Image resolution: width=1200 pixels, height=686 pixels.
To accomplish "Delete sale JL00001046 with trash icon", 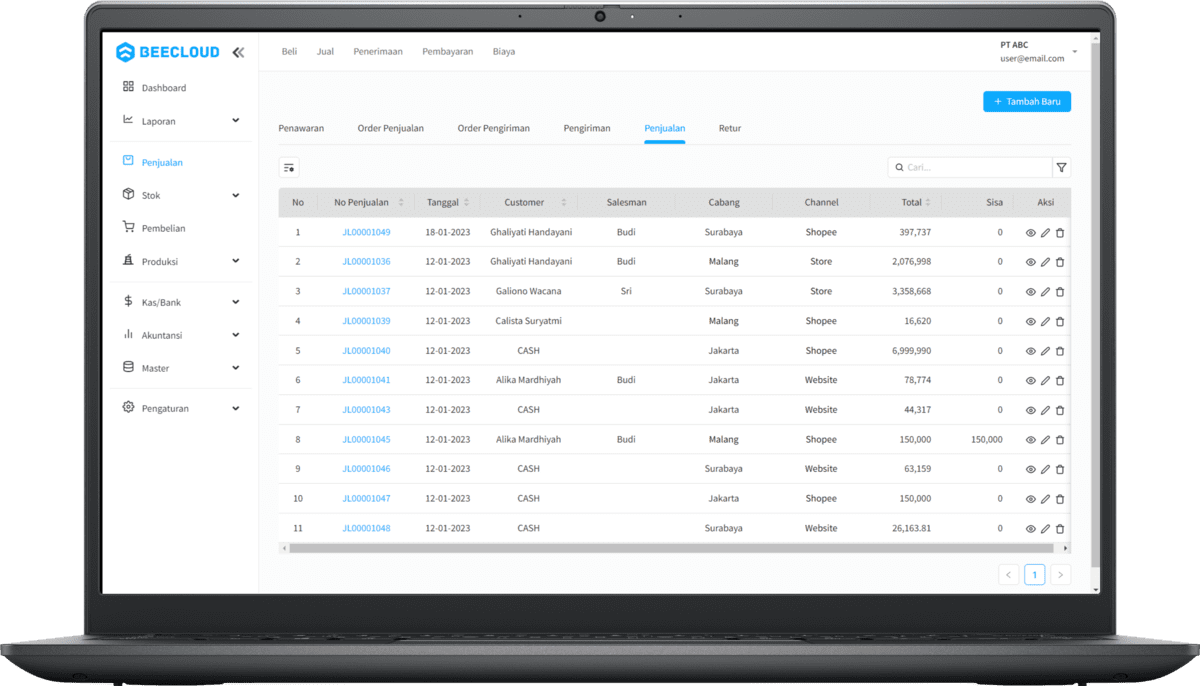I will click(x=1060, y=469).
